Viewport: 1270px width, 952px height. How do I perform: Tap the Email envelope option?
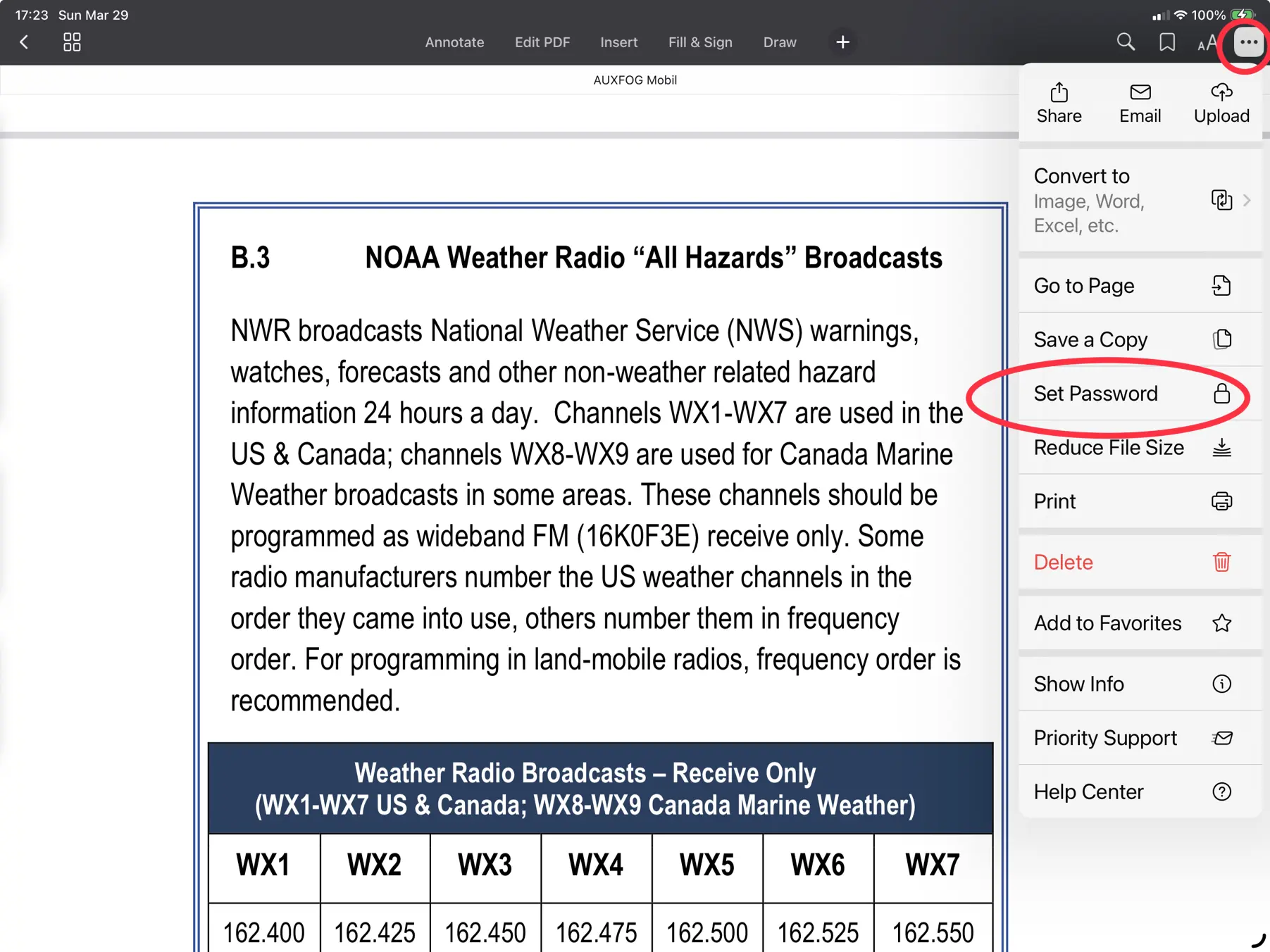tap(1140, 103)
